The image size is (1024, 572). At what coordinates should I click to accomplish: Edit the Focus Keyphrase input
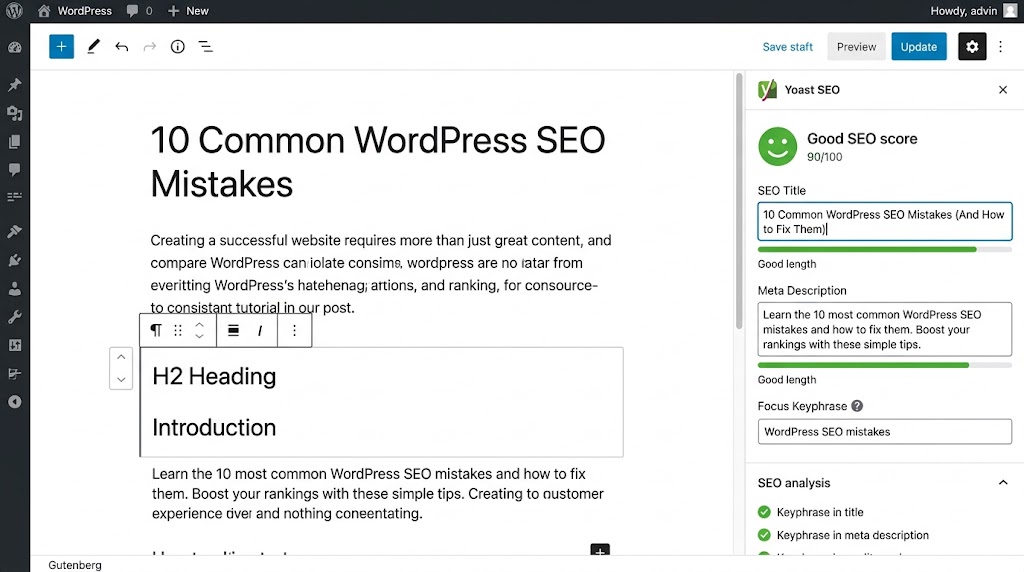click(885, 432)
